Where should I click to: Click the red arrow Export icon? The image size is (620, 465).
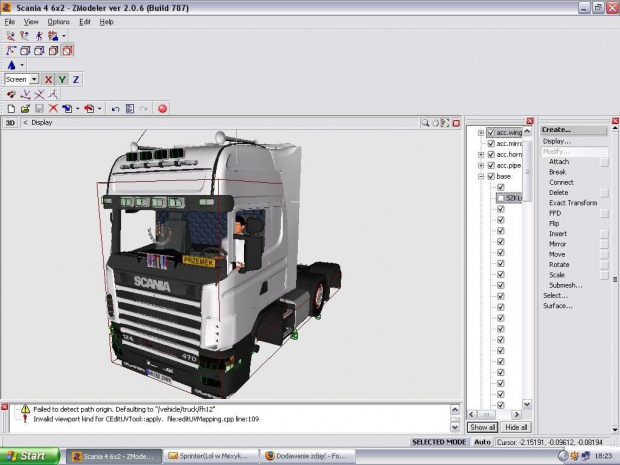click(x=89, y=109)
